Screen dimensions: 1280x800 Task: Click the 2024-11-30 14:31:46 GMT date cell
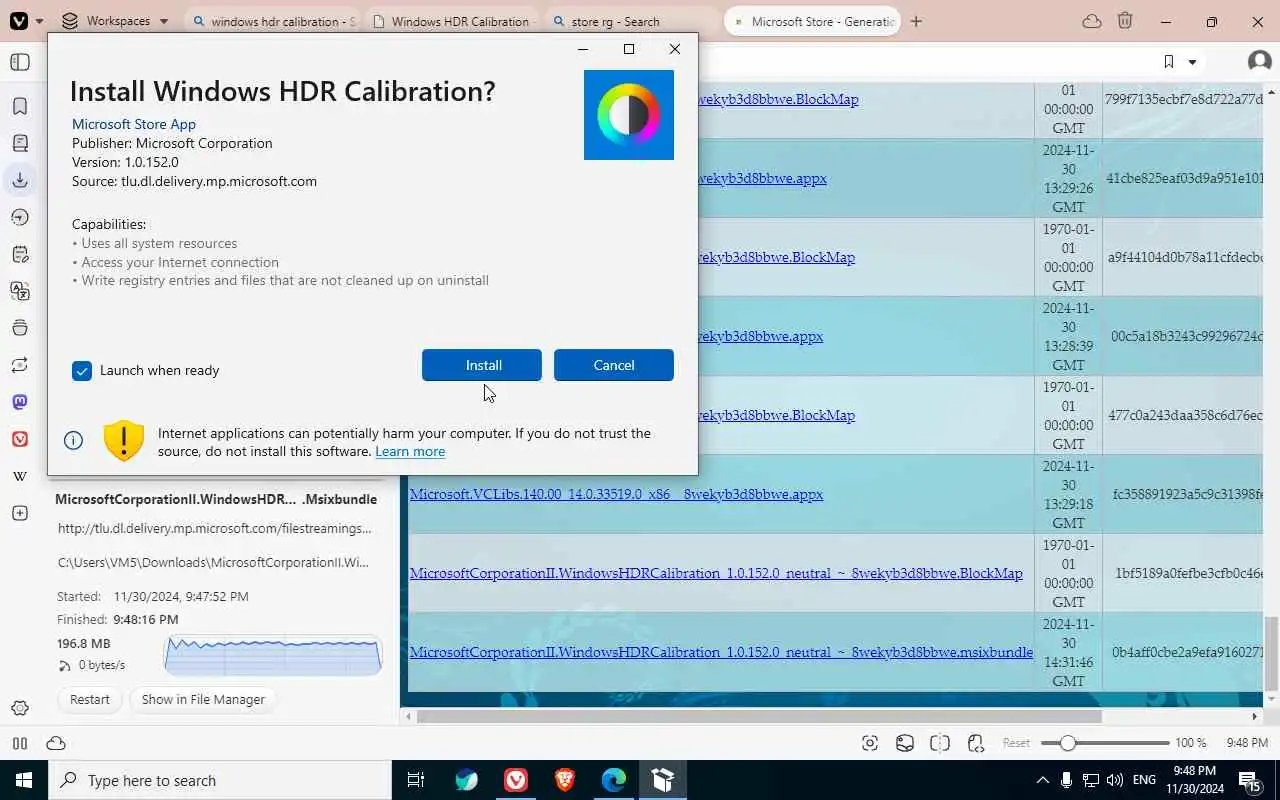coord(1068,652)
